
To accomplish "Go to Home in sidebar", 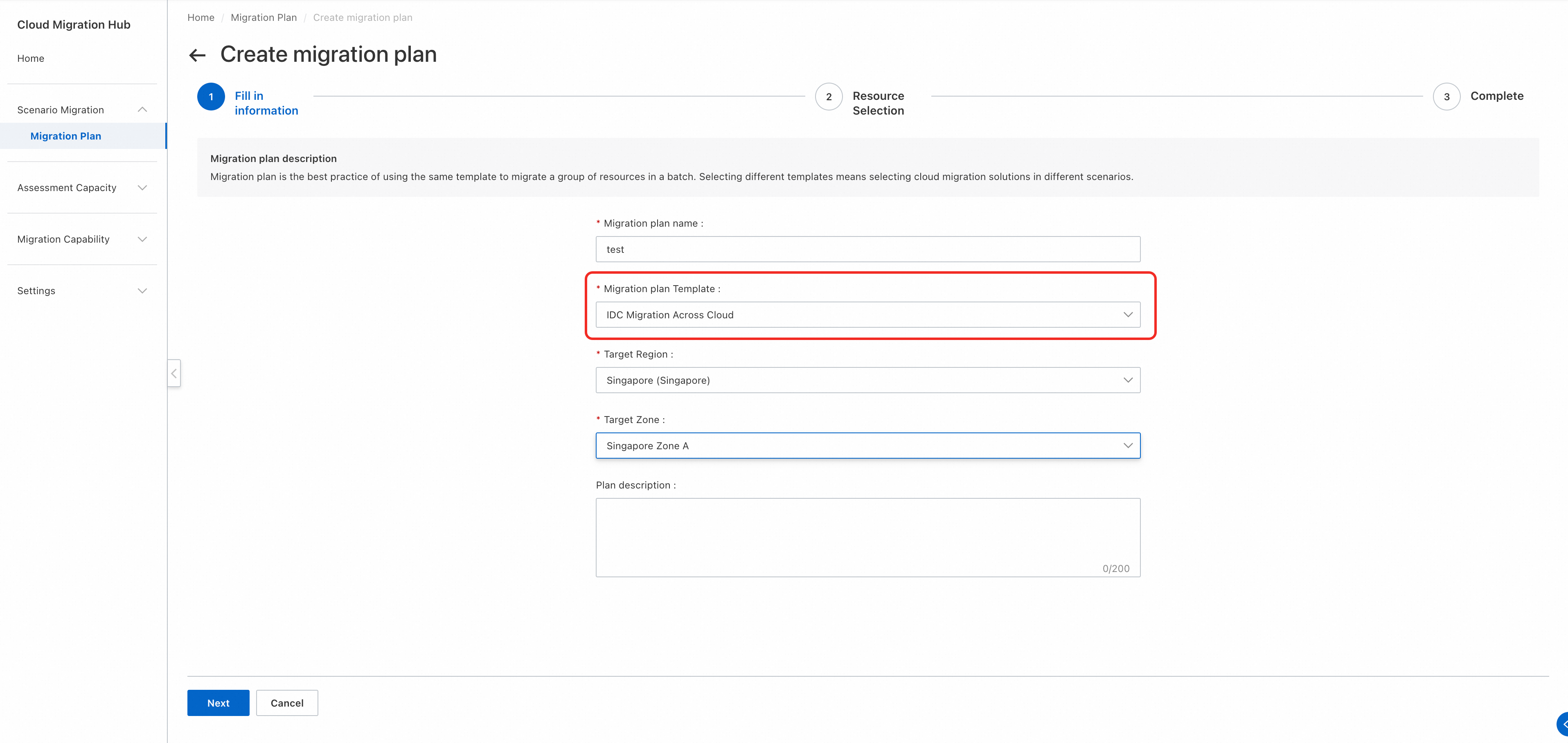I will (x=30, y=59).
